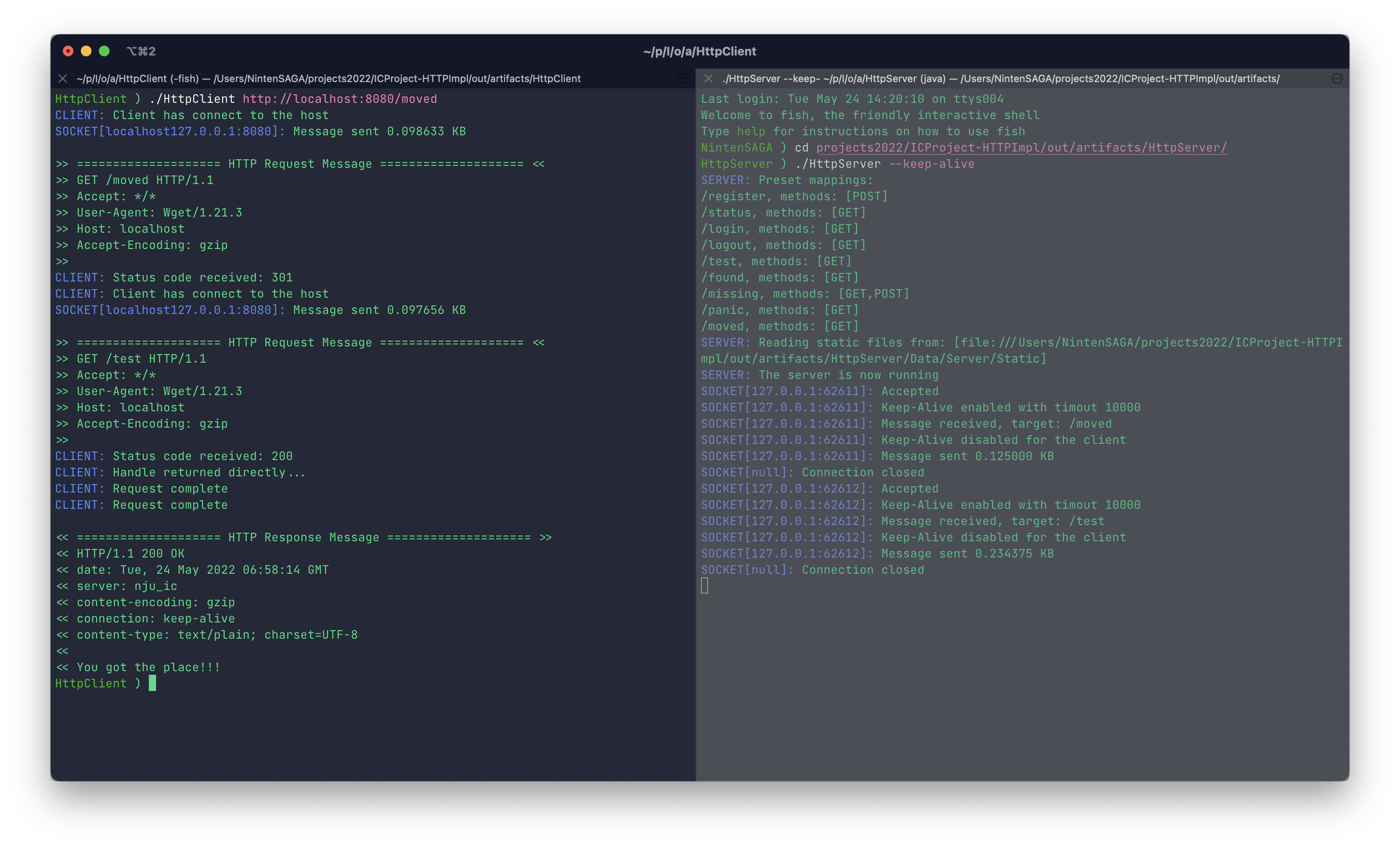Place cursor at HttpClient prompt block cursor
The height and width of the screenshot is (848, 1400).
pos(152,683)
